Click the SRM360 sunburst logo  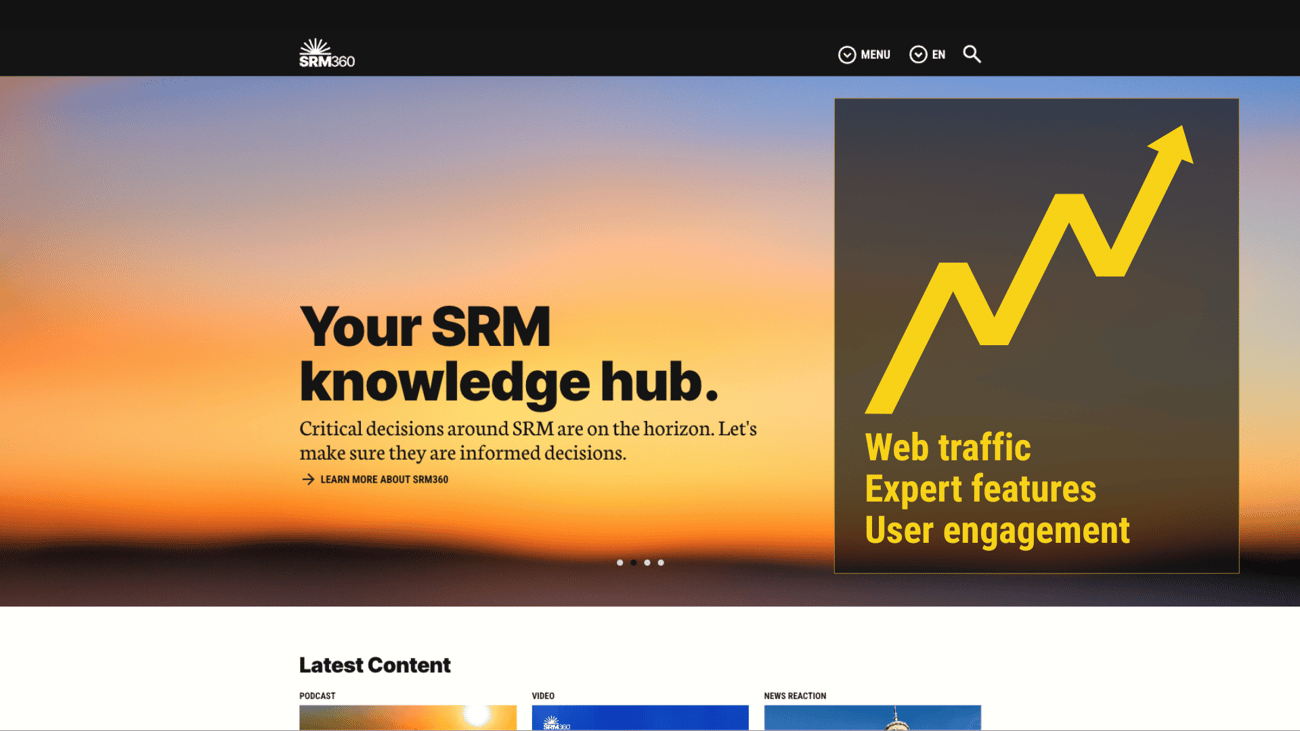tap(327, 54)
